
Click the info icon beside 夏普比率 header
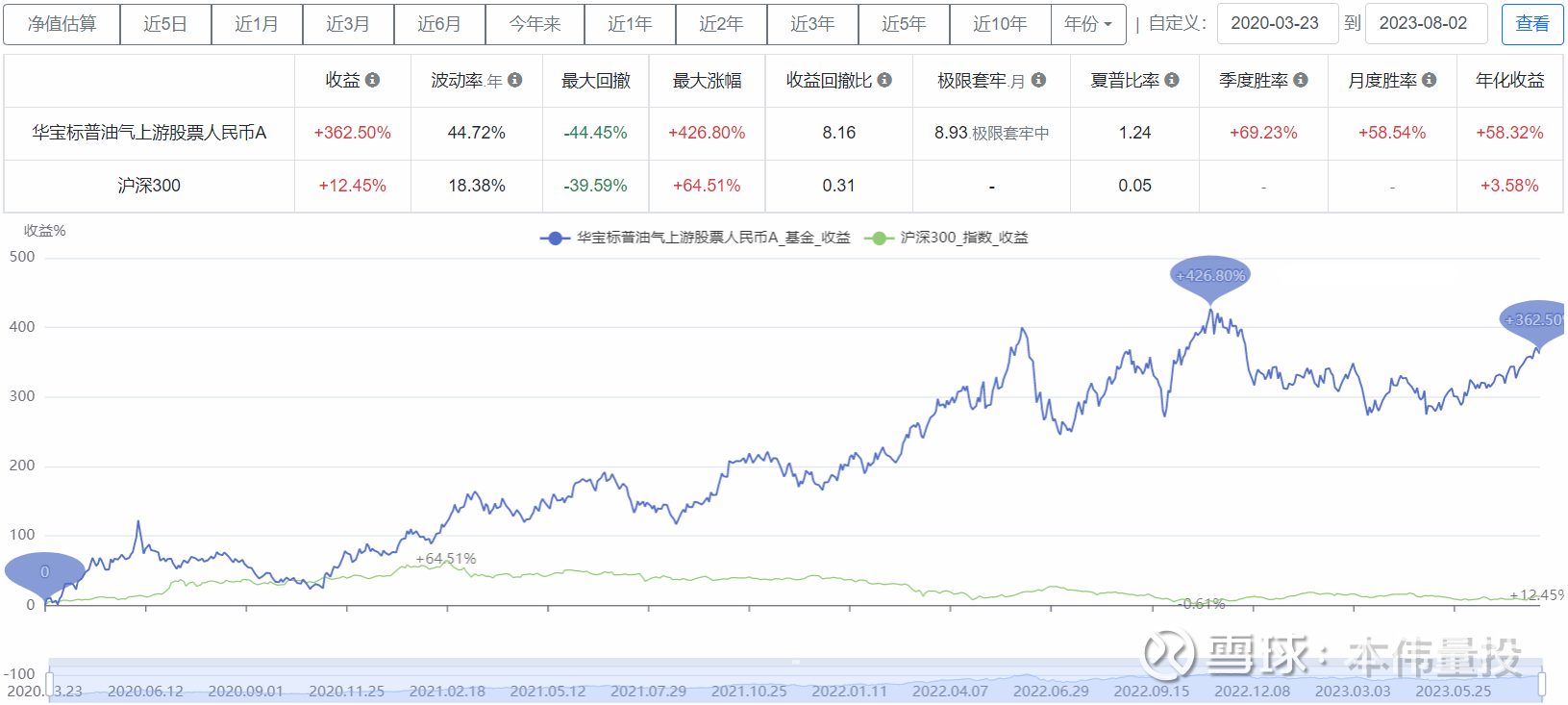(x=1172, y=80)
